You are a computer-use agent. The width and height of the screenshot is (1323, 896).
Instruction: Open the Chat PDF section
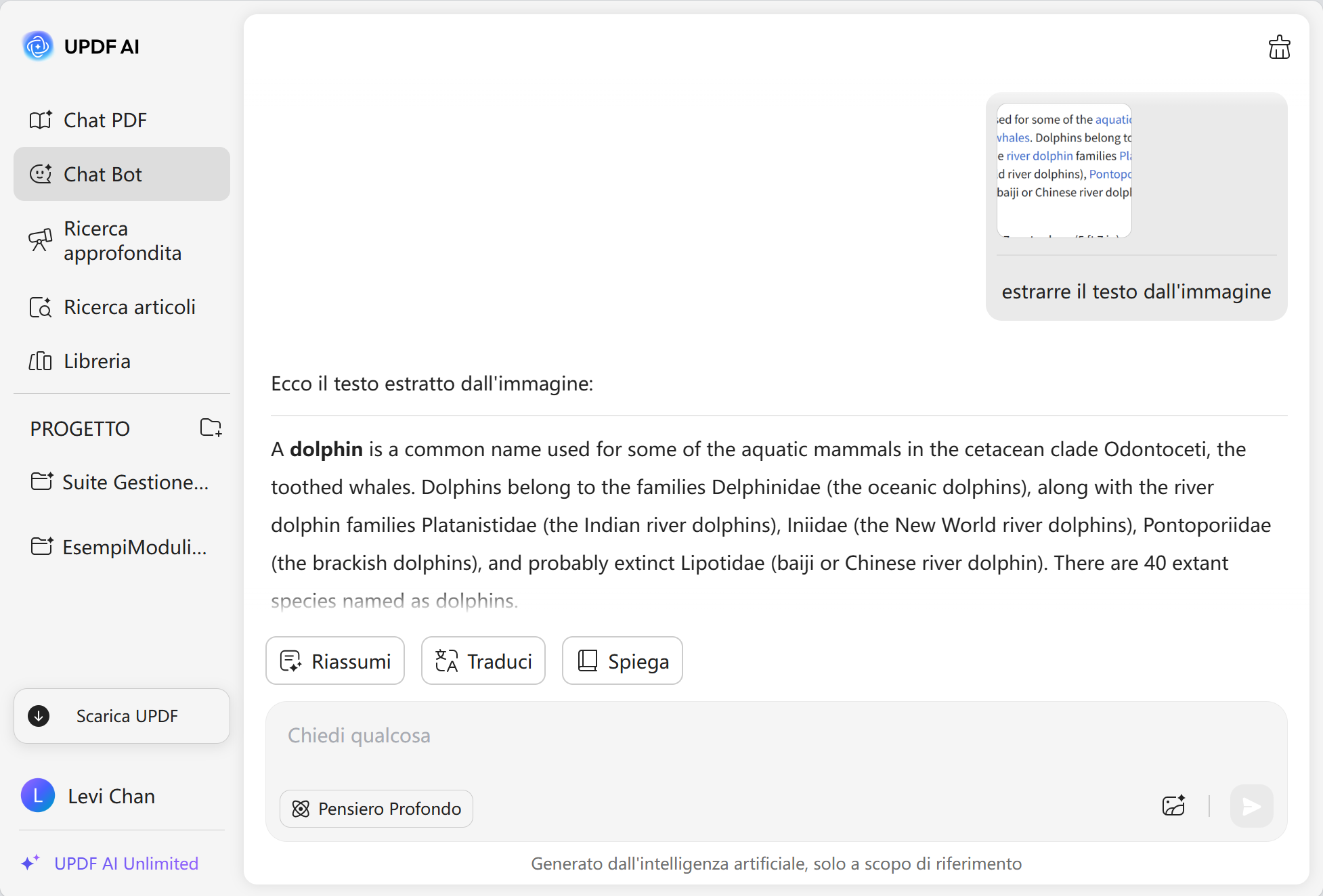[x=105, y=120]
